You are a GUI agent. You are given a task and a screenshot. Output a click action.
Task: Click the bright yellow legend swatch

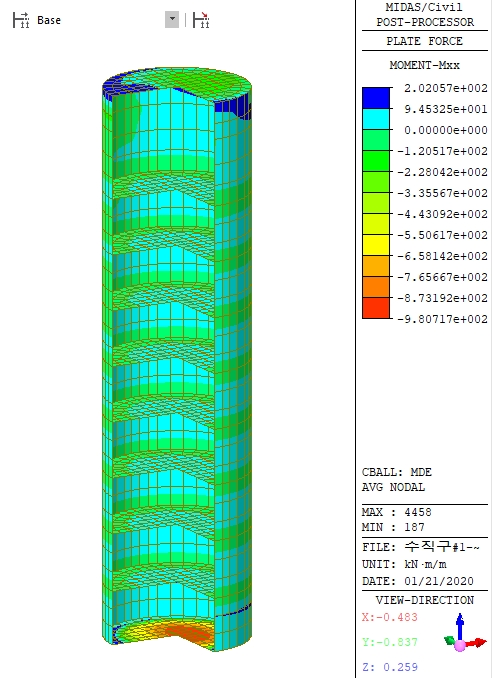point(376,245)
